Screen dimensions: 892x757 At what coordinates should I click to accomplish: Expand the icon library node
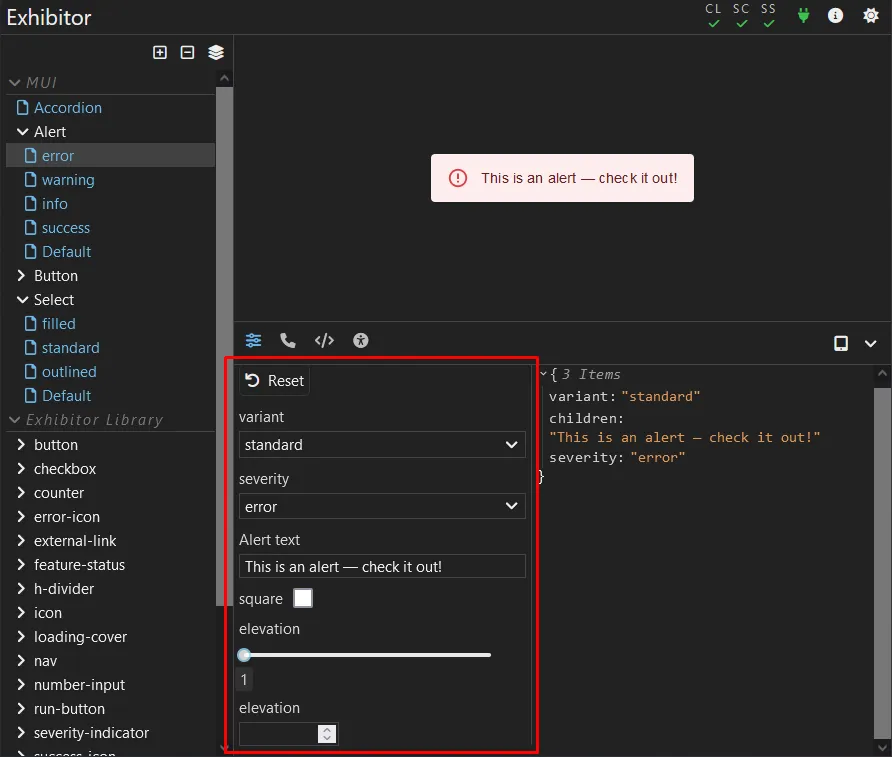(22, 613)
